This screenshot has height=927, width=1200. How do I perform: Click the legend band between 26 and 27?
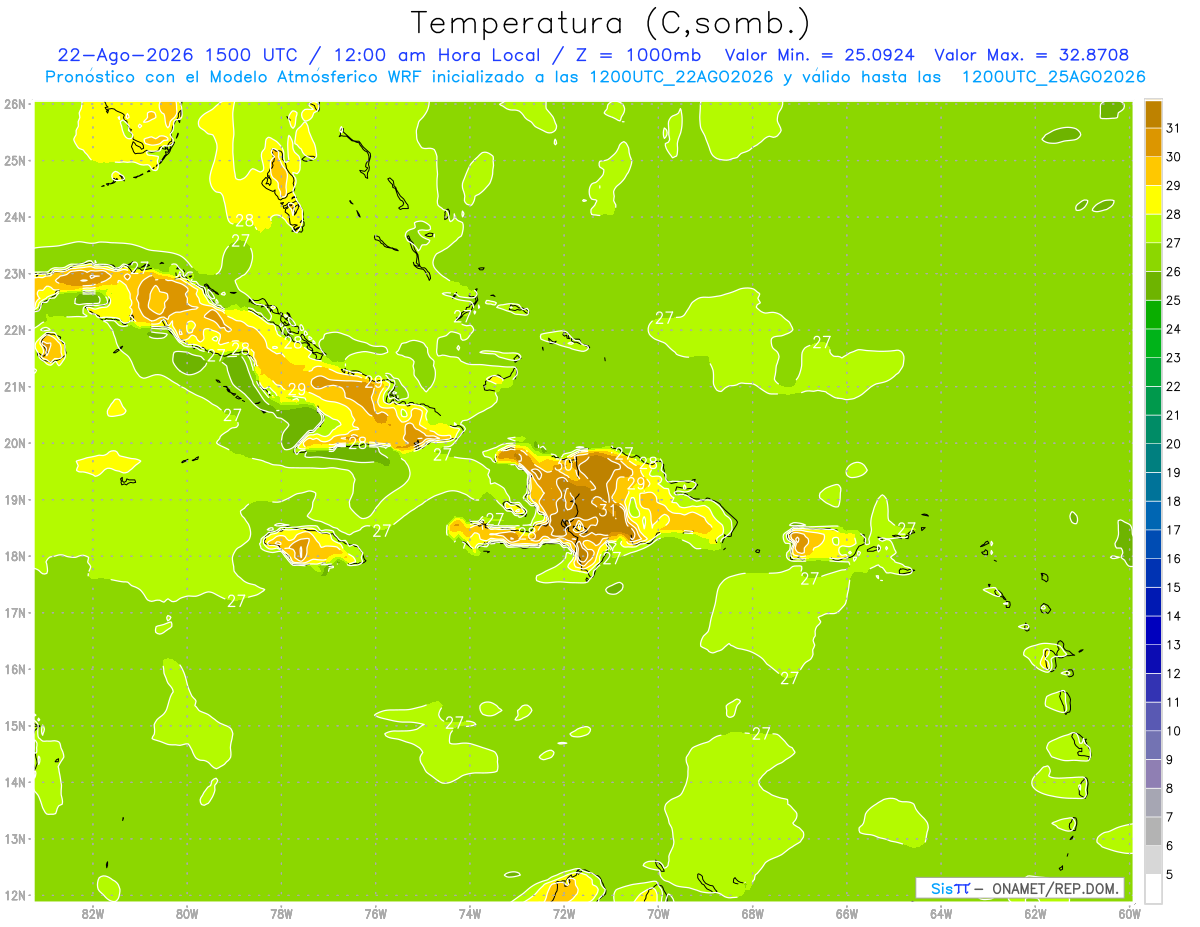click(x=1153, y=256)
